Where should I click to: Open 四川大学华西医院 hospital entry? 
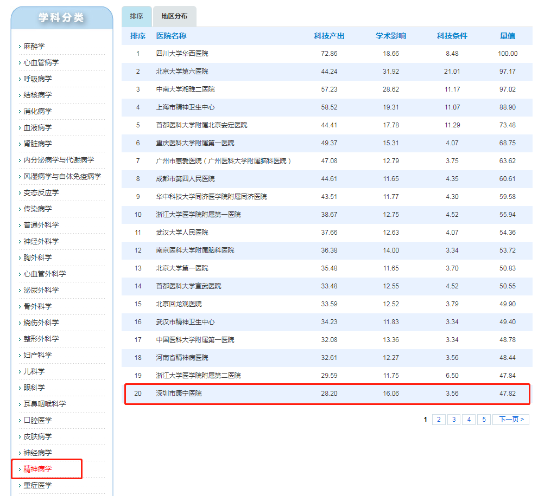(182, 54)
